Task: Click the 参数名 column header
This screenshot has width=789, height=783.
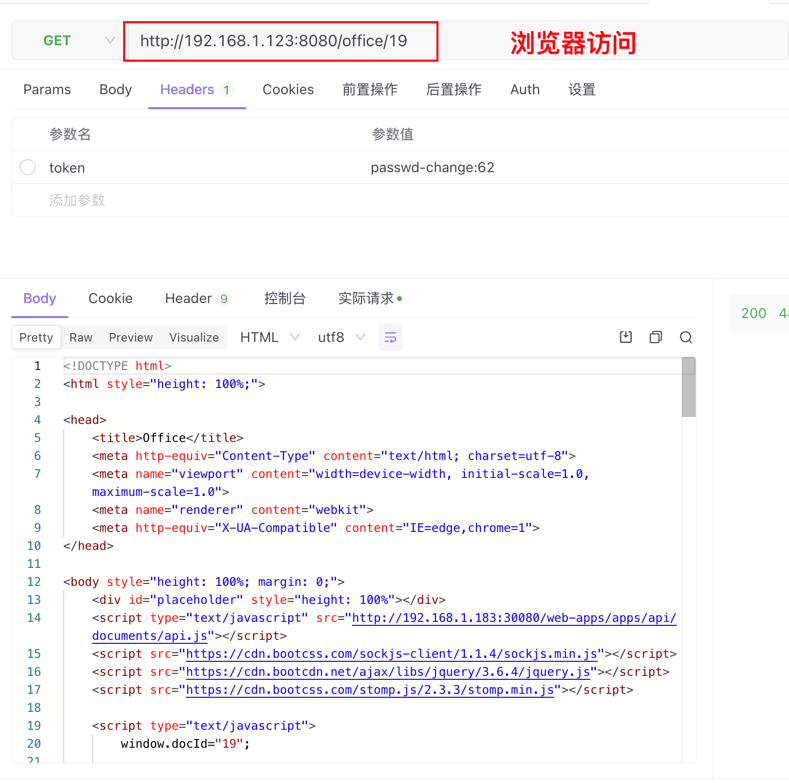Action: point(70,134)
